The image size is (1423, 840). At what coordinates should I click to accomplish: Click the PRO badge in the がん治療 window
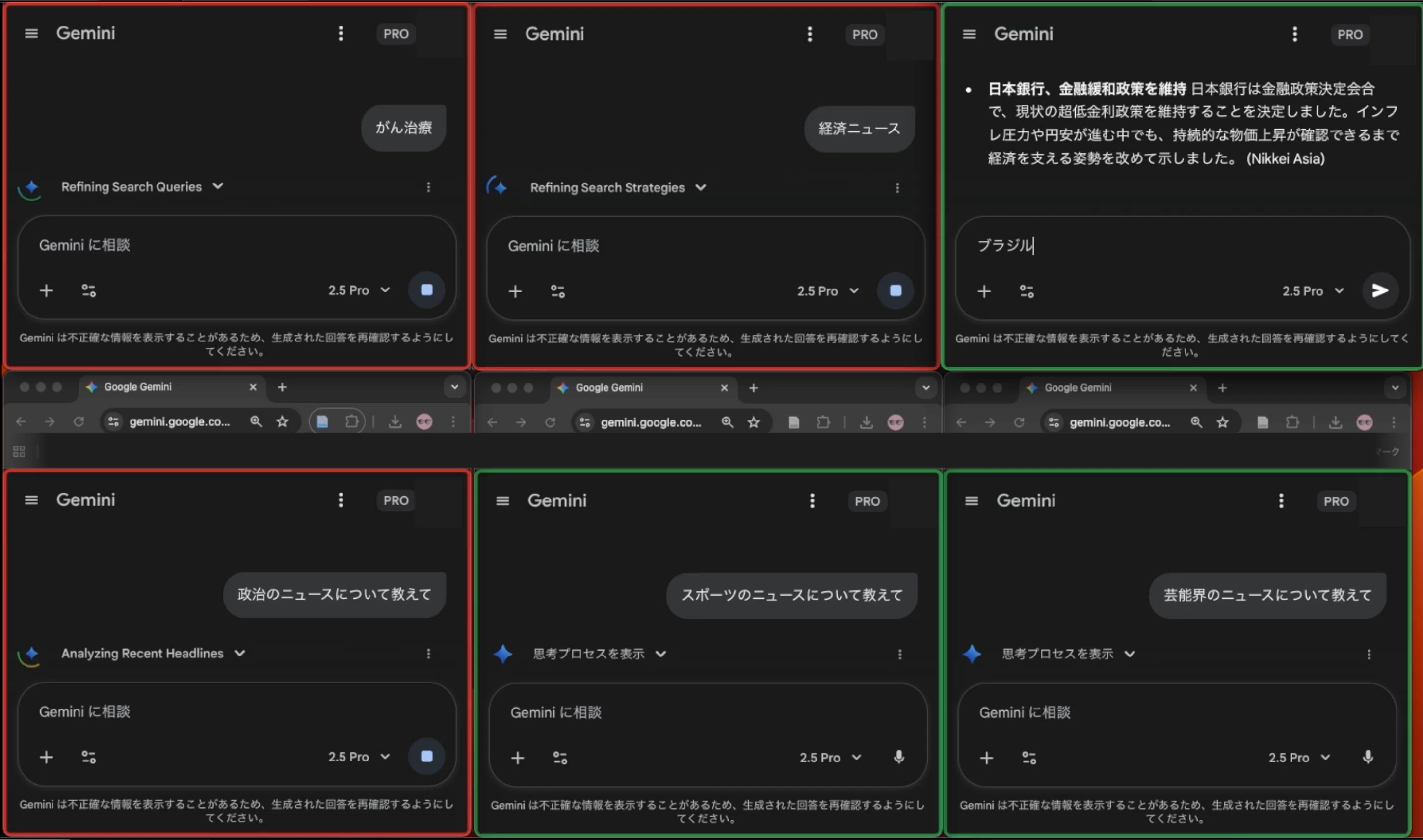395,34
